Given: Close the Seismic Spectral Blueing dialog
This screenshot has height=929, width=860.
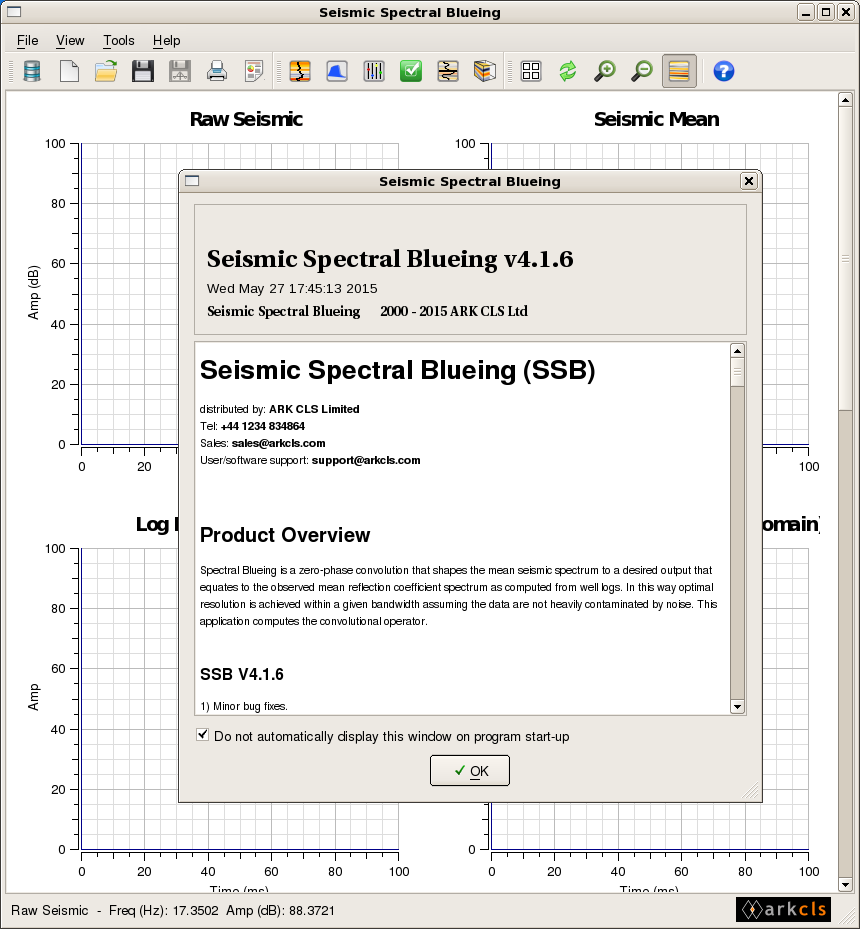Looking at the screenshot, I should pyautogui.click(x=749, y=181).
